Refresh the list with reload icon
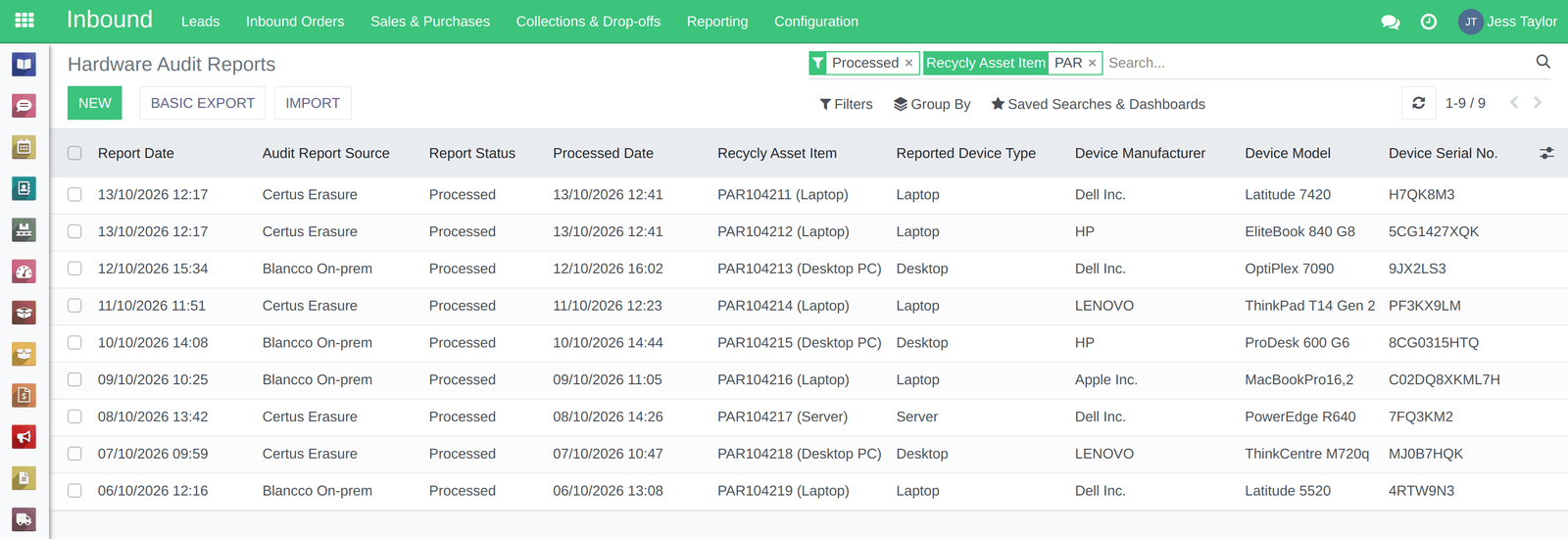 [1418, 103]
